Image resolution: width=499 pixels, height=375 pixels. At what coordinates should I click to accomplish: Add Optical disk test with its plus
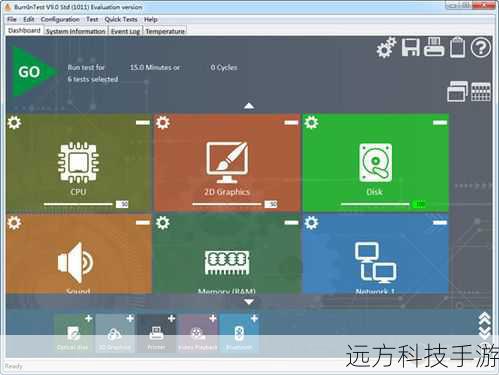[x=89, y=318]
